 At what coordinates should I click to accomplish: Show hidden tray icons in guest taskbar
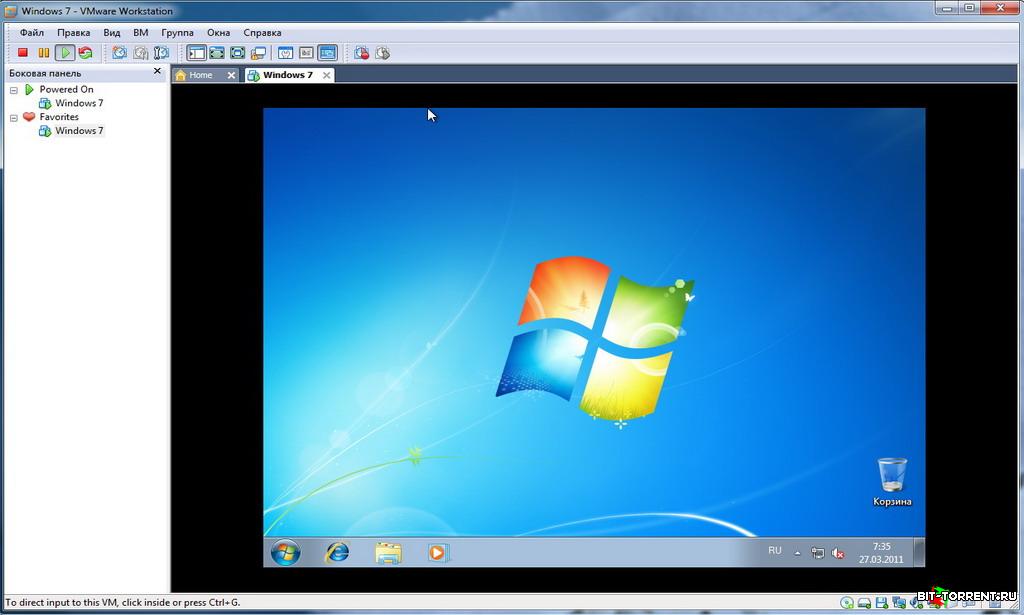pos(797,553)
